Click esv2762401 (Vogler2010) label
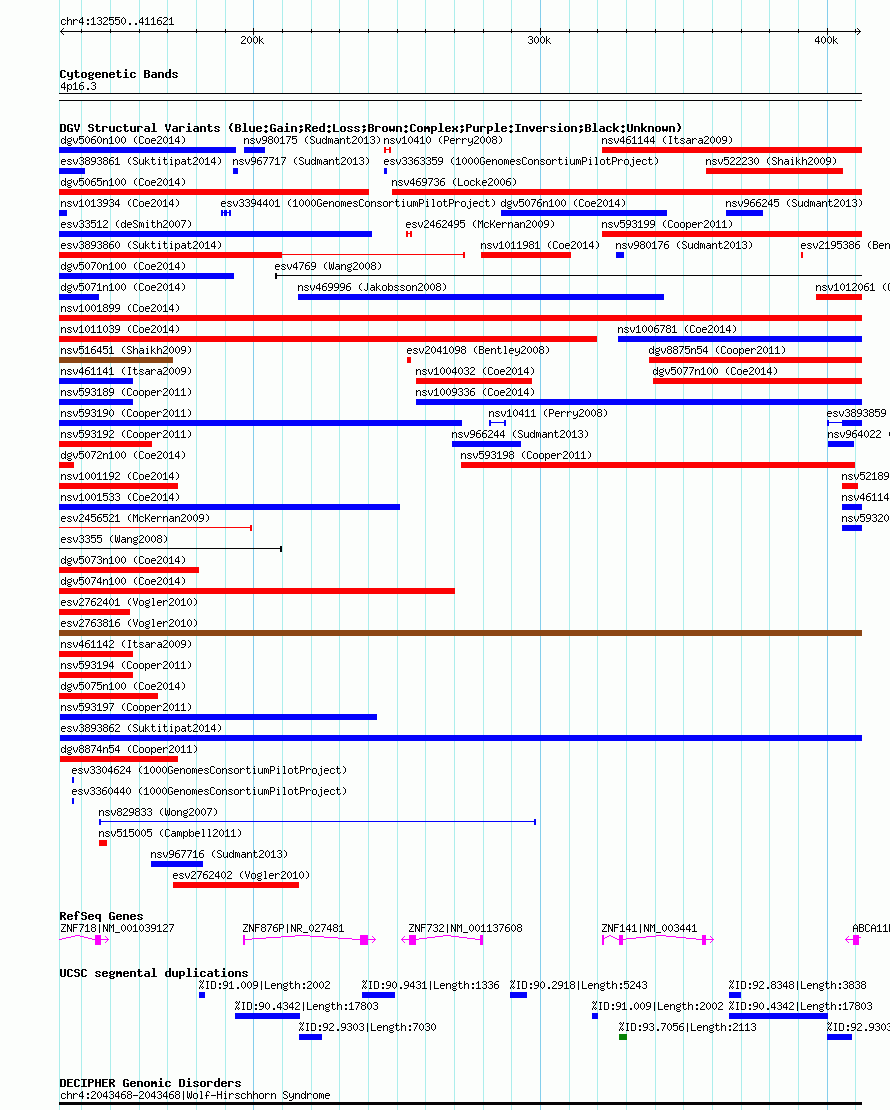The image size is (890, 1110). pyautogui.click(x=129, y=602)
